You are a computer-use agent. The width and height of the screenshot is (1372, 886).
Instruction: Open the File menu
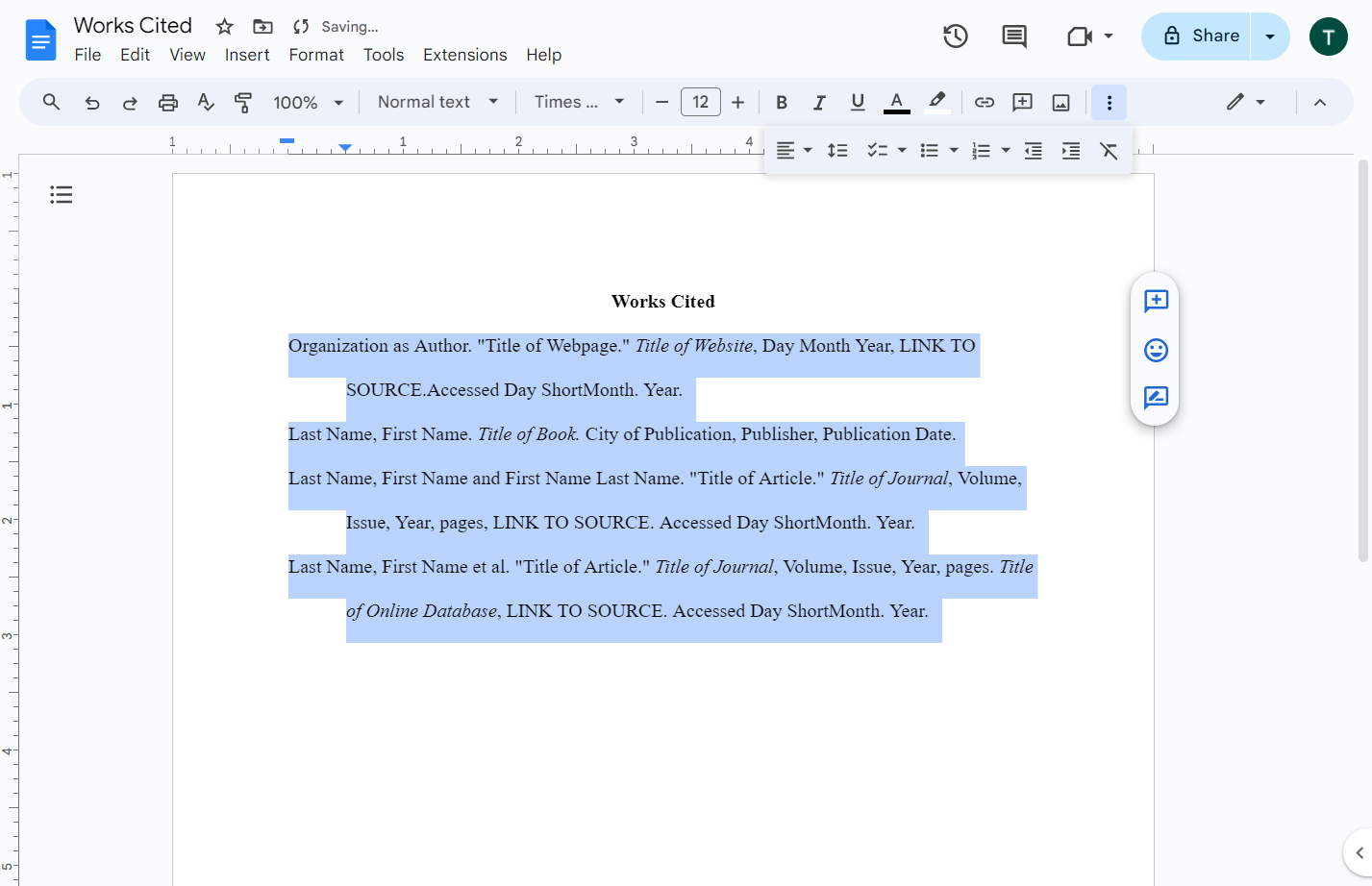click(x=87, y=55)
